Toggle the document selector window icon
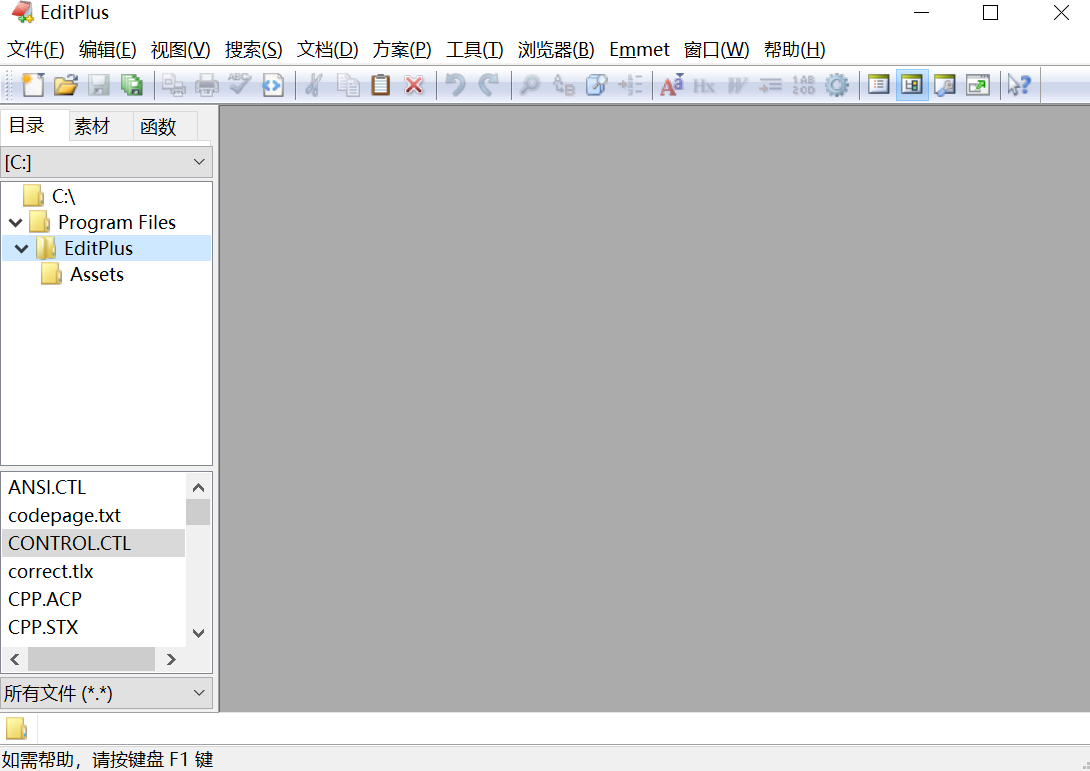 point(879,85)
